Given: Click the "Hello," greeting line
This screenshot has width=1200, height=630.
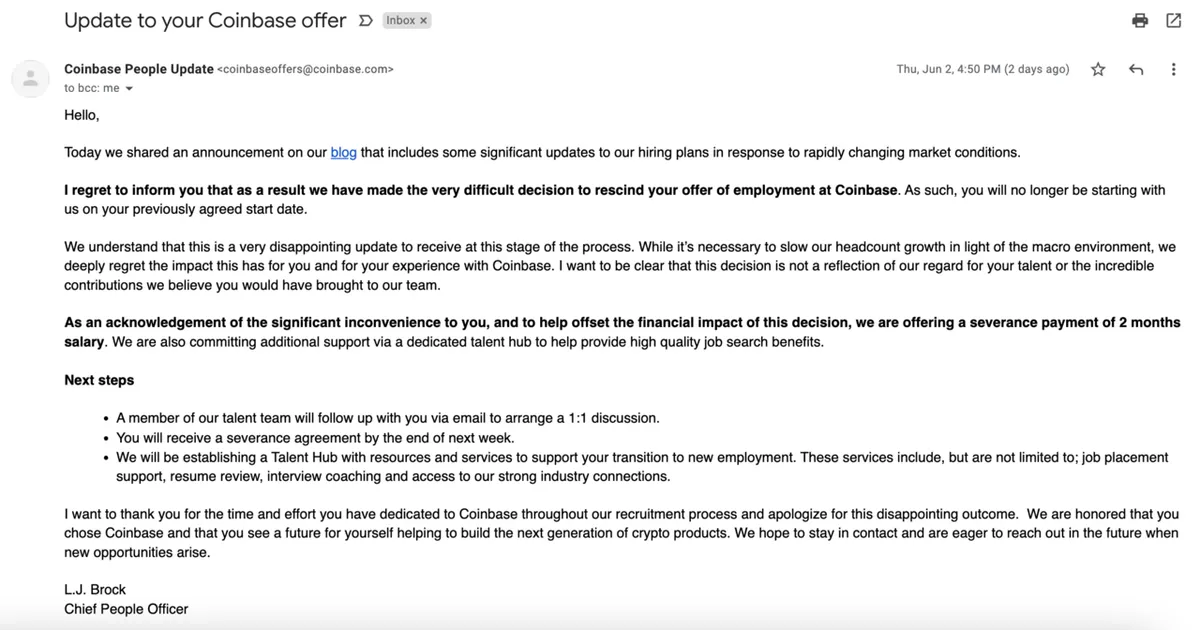Looking at the screenshot, I should click(x=82, y=115).
